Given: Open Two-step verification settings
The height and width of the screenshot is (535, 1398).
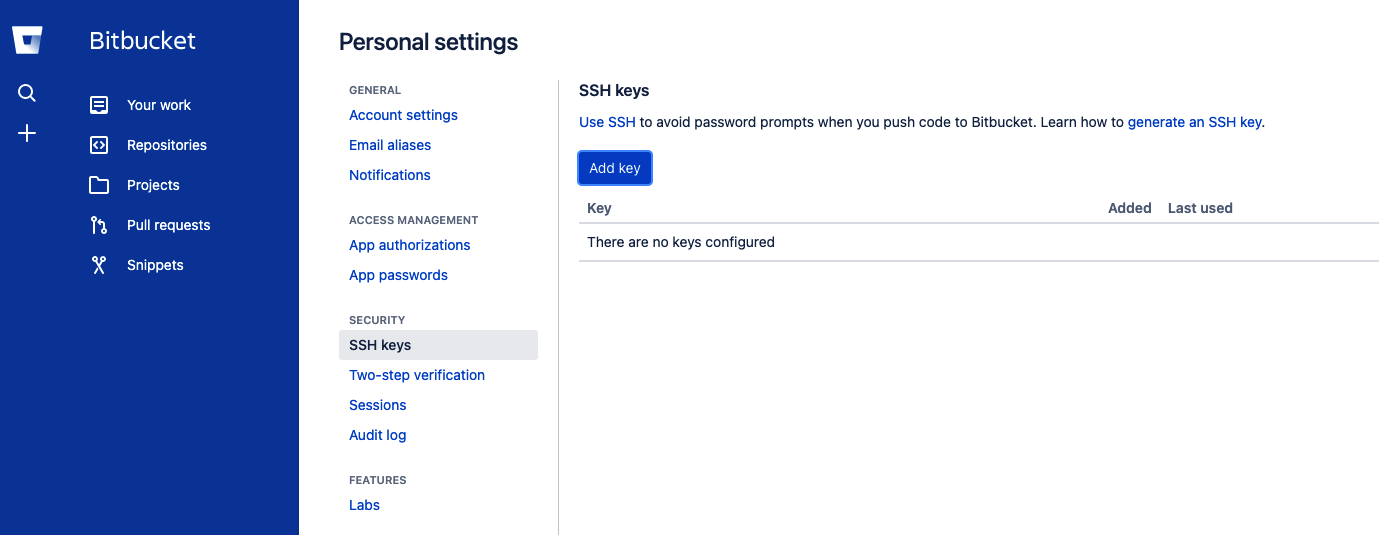Looking at the screenshot, I should click(x=416, y=375).
